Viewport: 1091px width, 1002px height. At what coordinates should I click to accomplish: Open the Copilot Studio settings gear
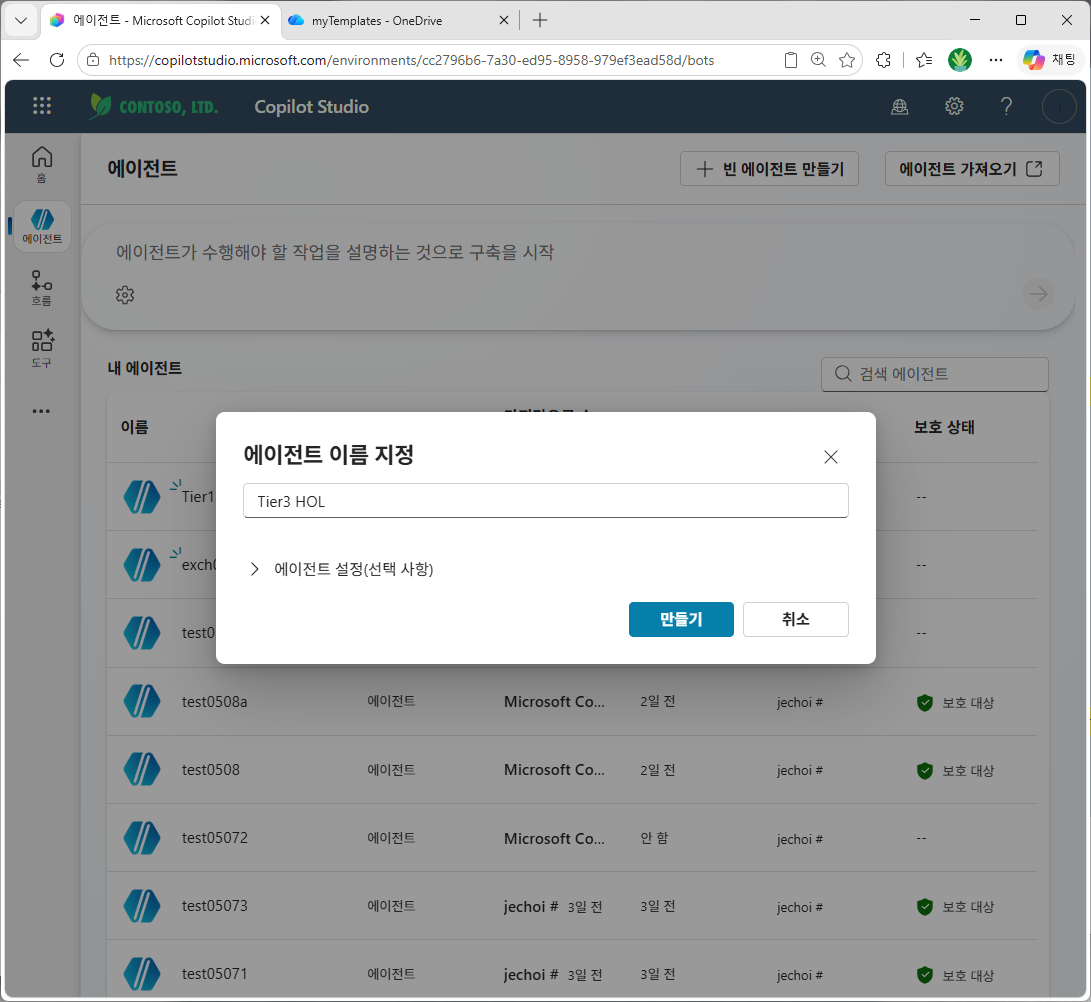coord(954,106)
